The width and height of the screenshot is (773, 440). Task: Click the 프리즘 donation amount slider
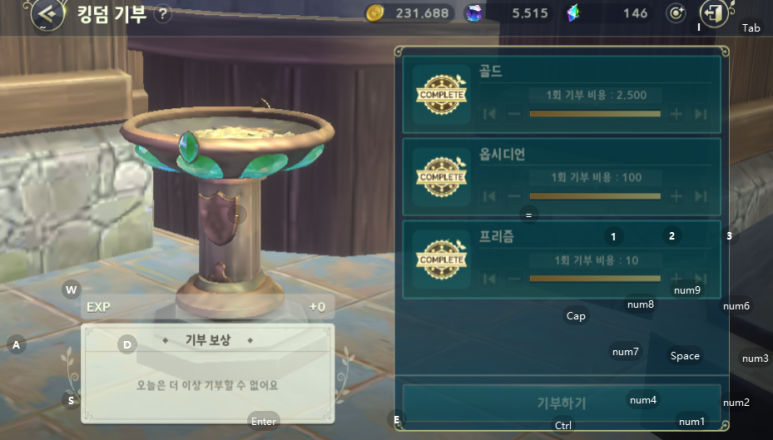click(595, 278)
